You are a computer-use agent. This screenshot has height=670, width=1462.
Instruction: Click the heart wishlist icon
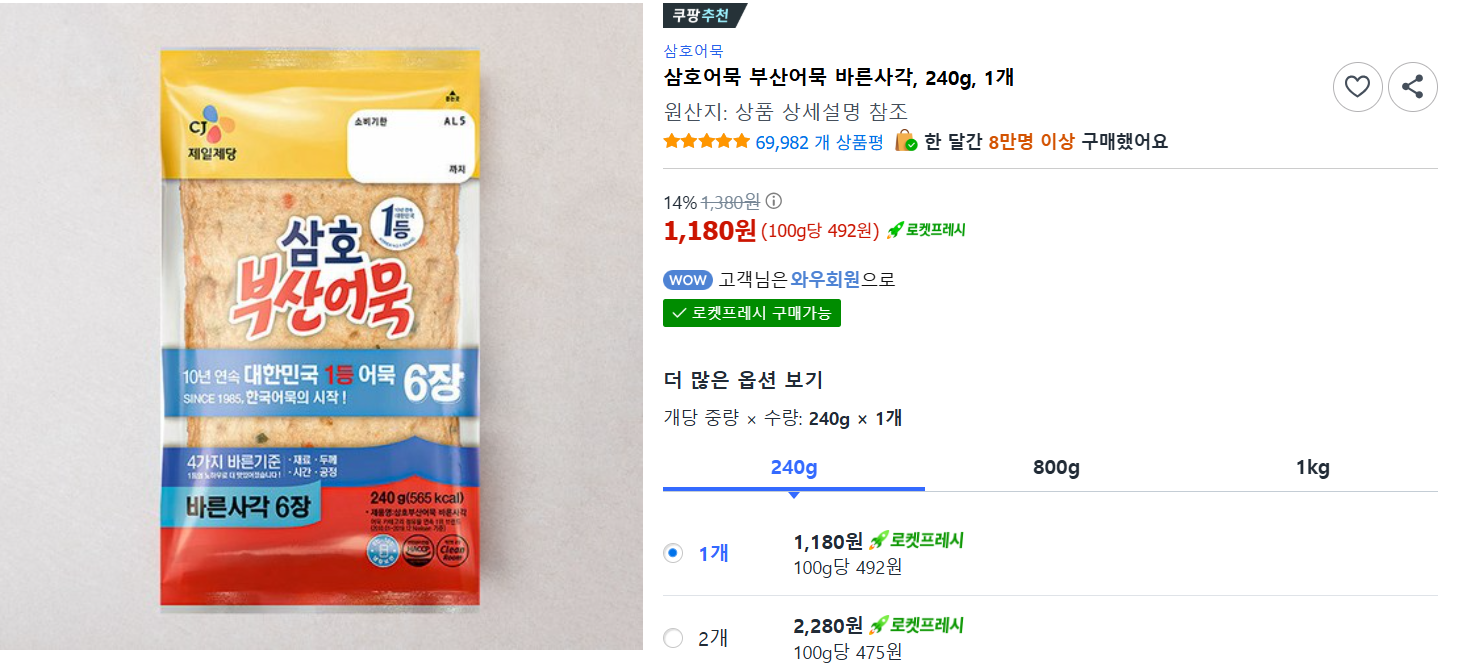1357,87
